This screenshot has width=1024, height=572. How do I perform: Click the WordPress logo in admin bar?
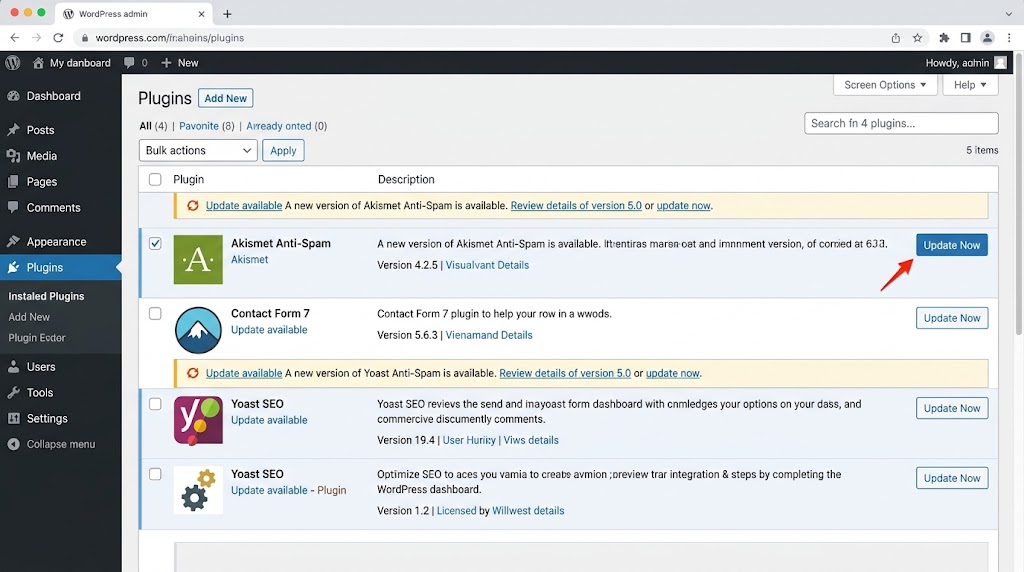[12, 63]
